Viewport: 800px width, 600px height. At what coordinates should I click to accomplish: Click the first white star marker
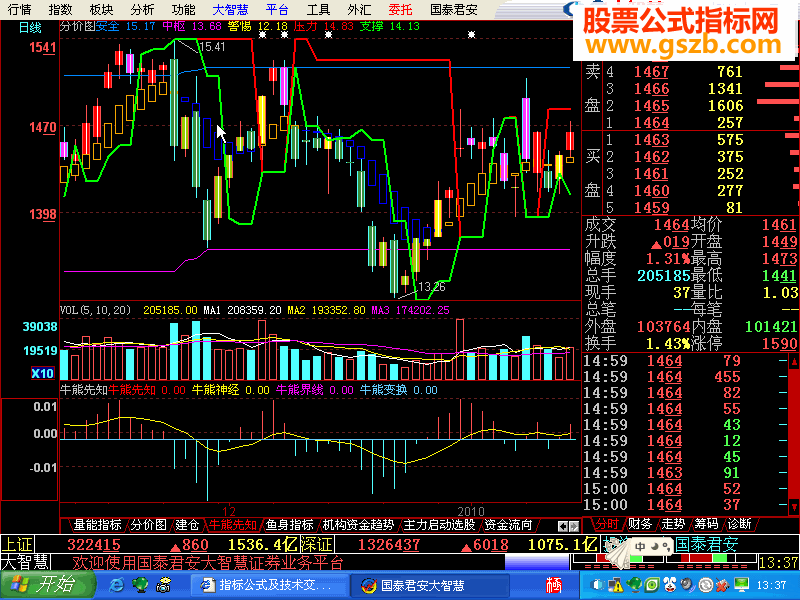[x=262, y=35]
